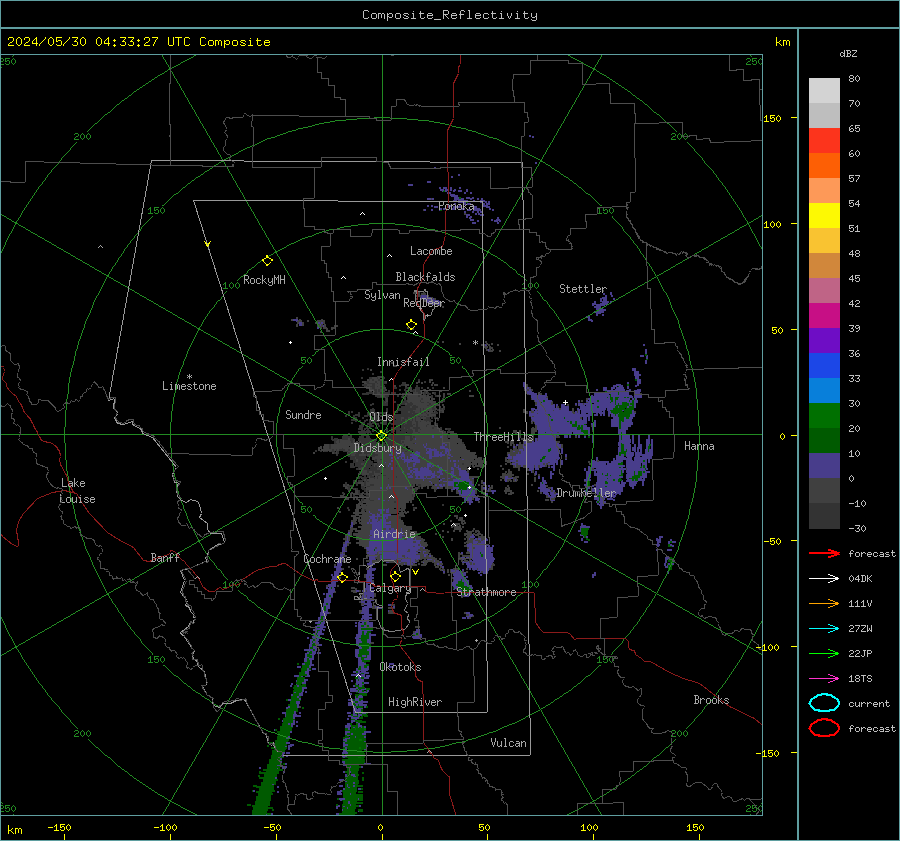Click the red forecast ellipse legend icon
The image size is (900, 841).
[x=824, y=728]
